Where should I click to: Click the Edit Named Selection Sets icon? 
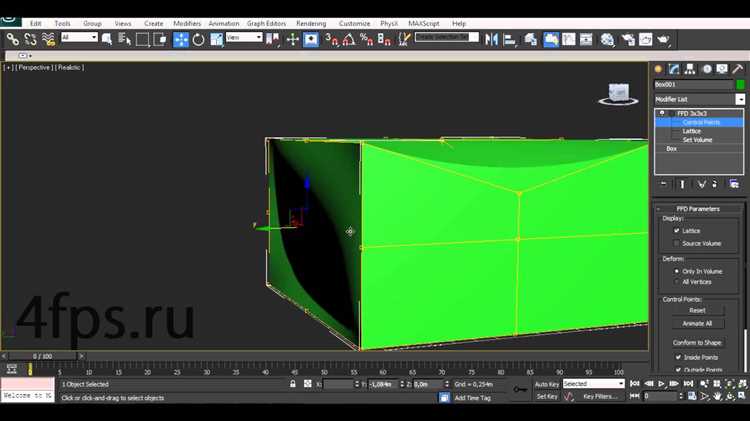coord(404,39)
